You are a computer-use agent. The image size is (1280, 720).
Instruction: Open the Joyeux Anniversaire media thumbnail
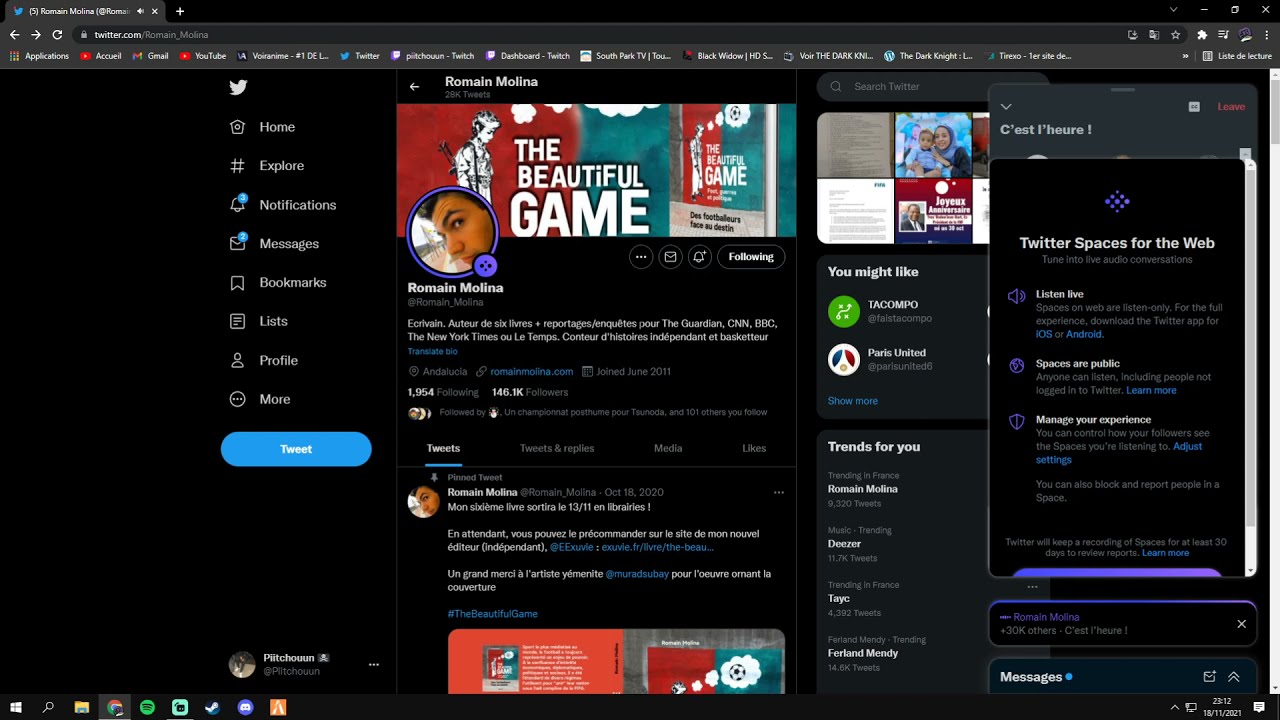tap(933, 212)
